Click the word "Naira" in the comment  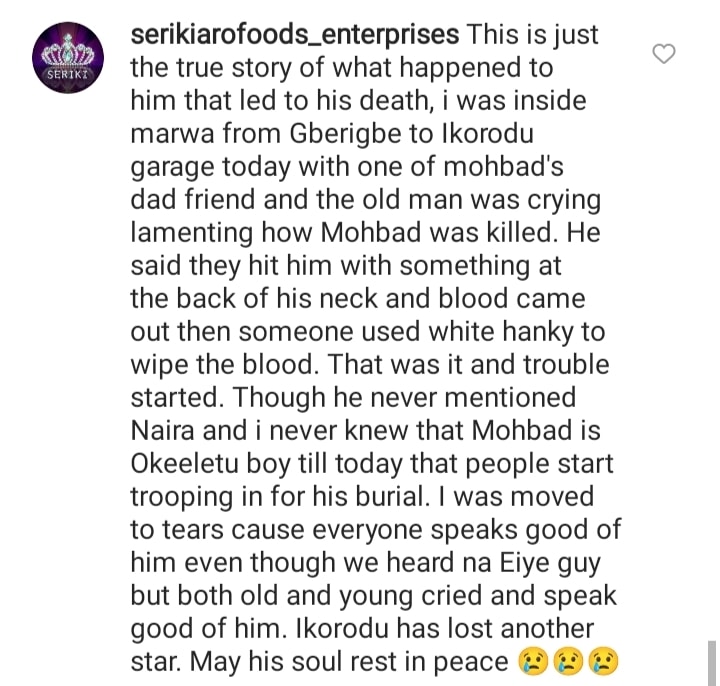pyautogui.click(x=167, y=431)
